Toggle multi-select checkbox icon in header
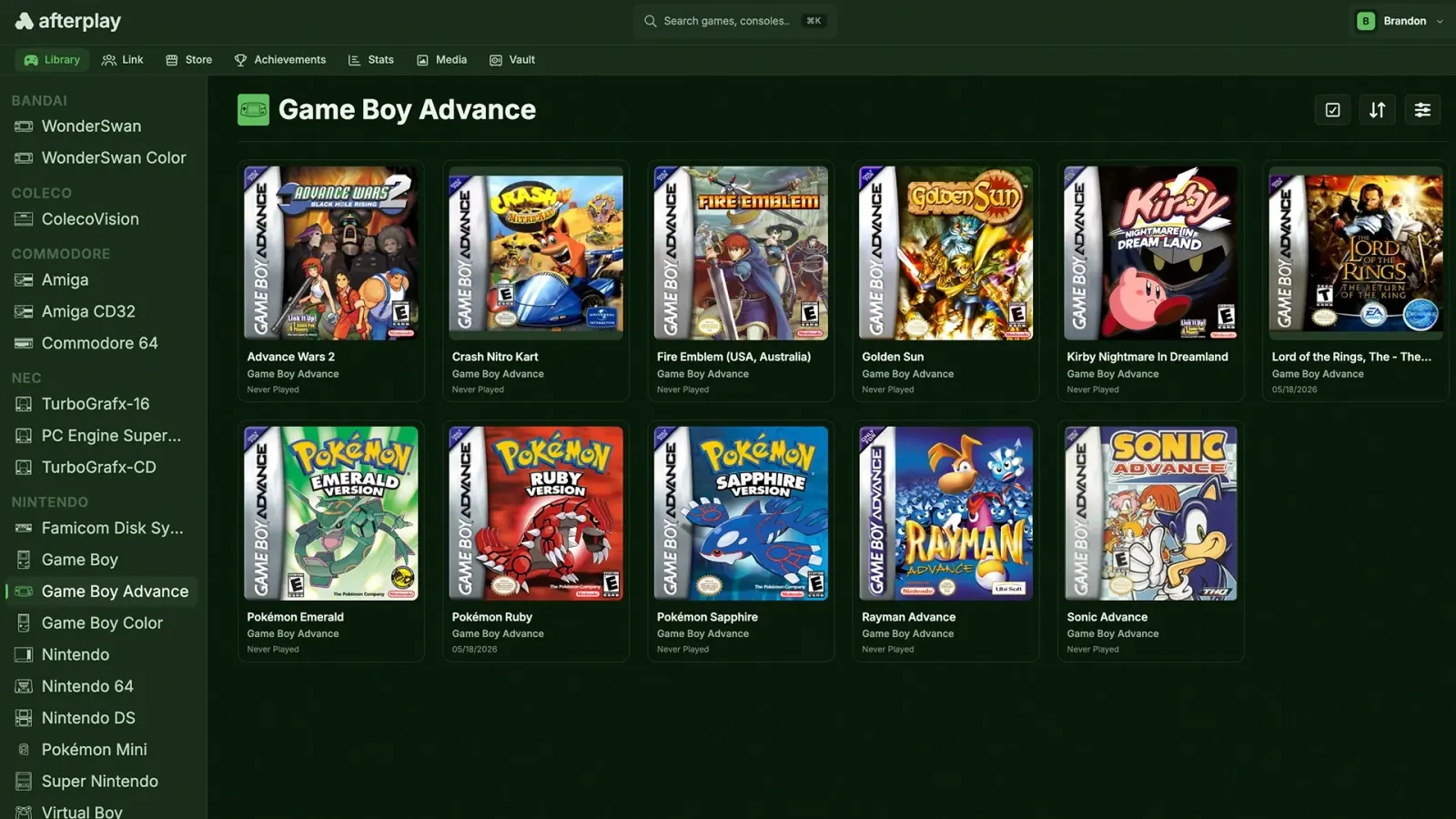This screenshot has height=819, width=1456. pos(1332,110)
